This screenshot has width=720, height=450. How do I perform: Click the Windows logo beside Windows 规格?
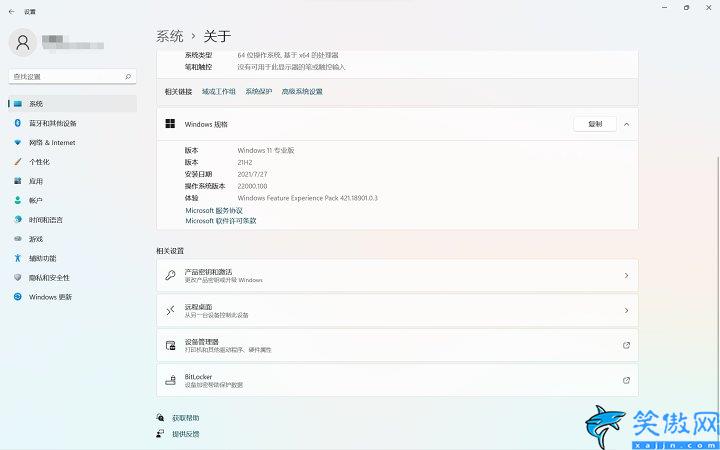(x=170, y=124)
